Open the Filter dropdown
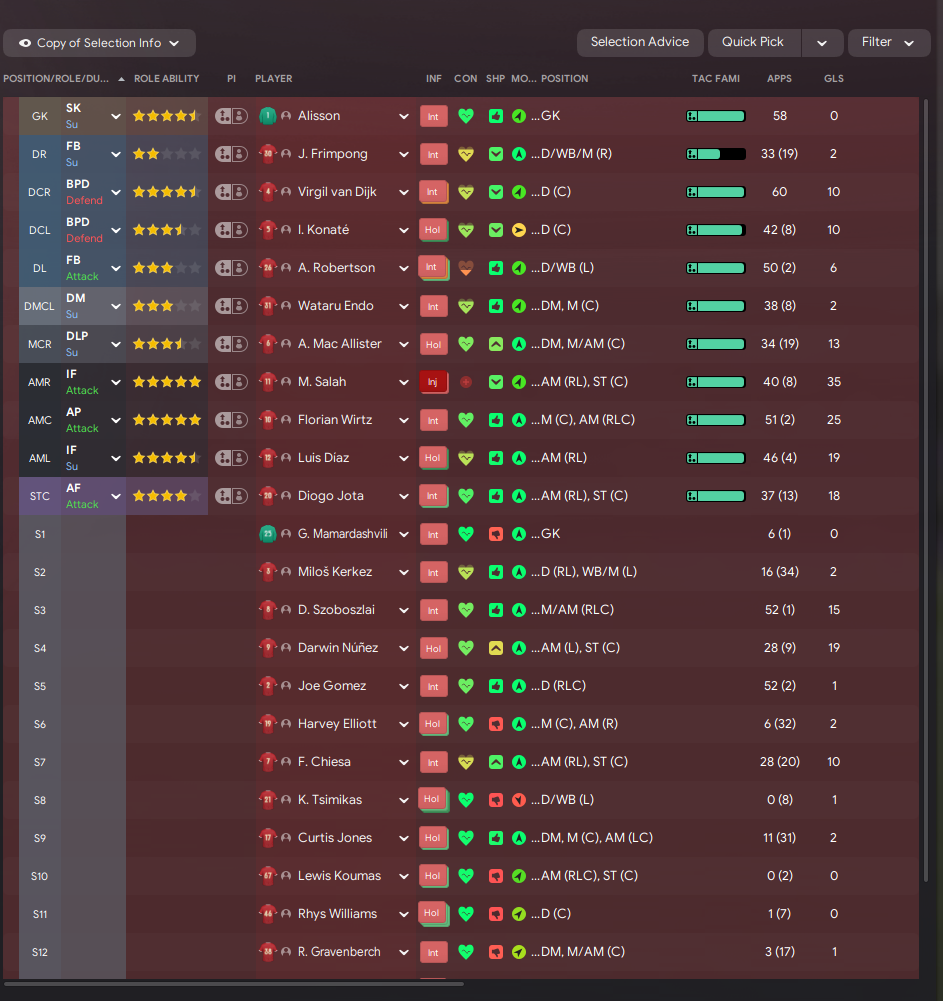 pos(889,43)
